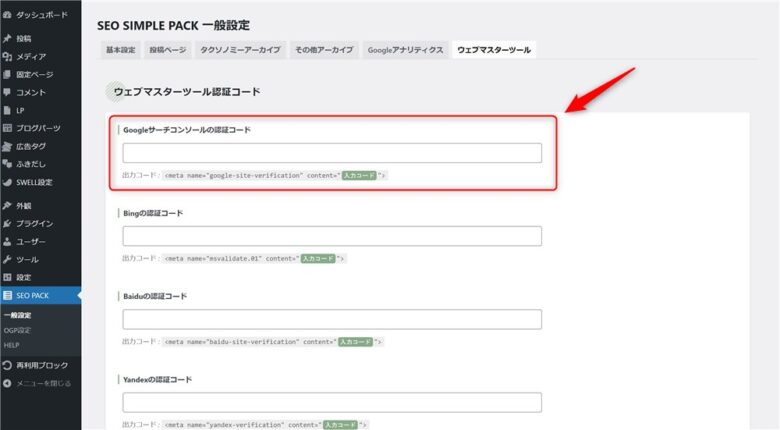
Task: Open the Dashboard icon in the sidebar
Action: (x=7, y=15)
